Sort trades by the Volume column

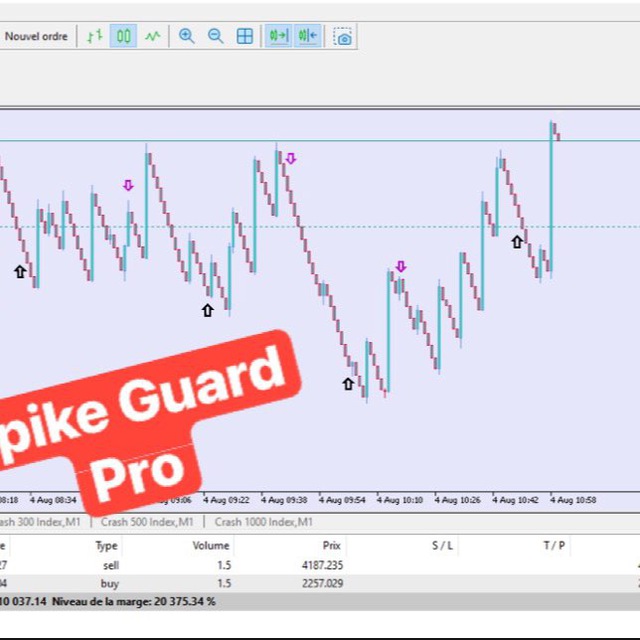(x=211, y=546)
